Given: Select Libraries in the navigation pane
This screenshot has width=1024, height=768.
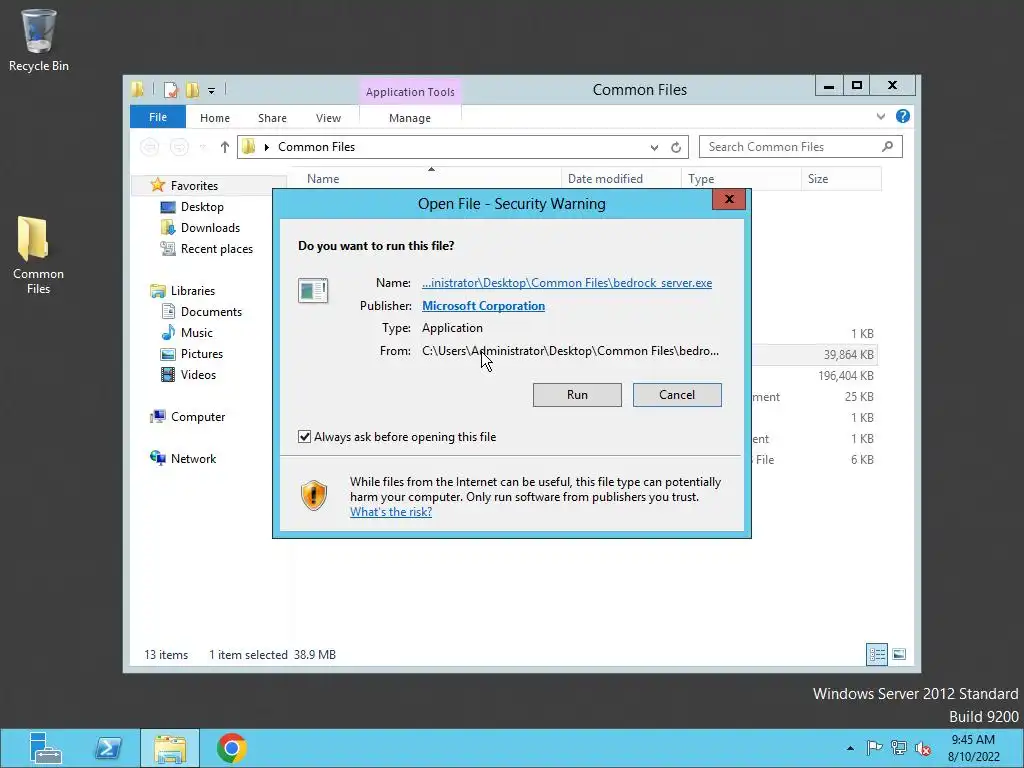Looking at the screenshot, I should tap(193, 291).
